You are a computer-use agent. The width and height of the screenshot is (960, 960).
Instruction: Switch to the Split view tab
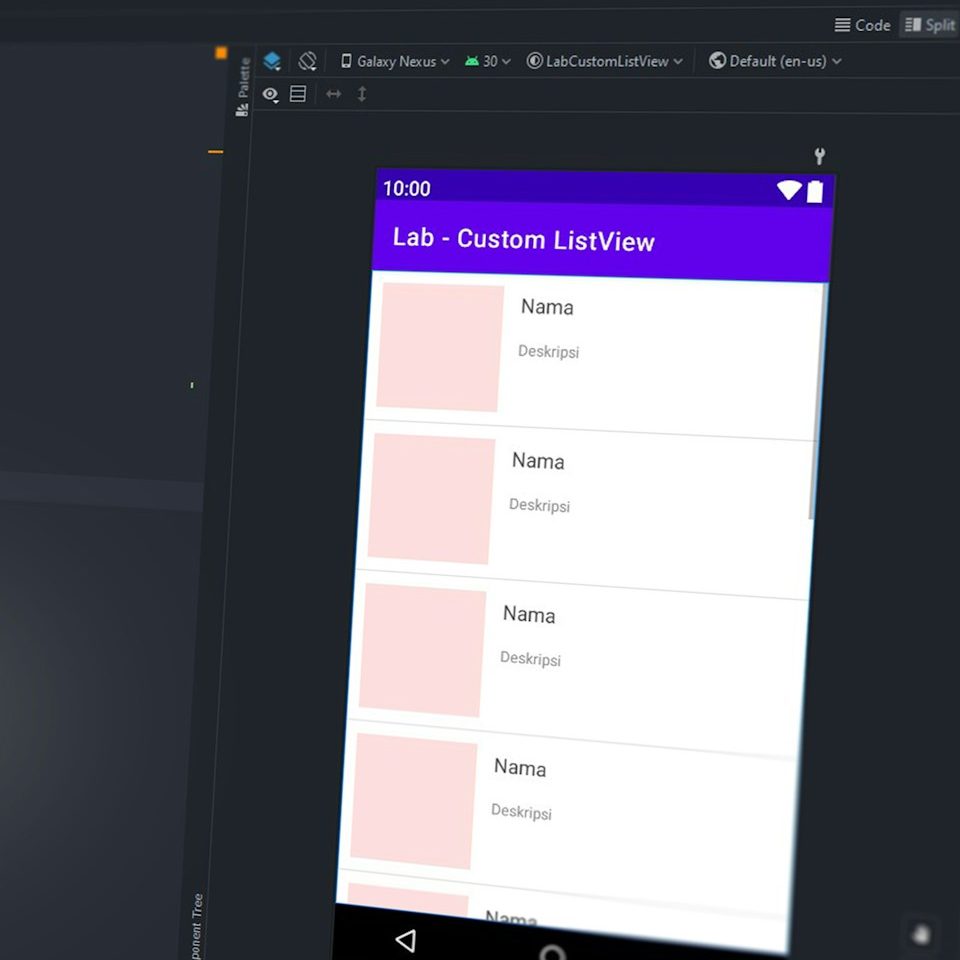coord(930,25)
